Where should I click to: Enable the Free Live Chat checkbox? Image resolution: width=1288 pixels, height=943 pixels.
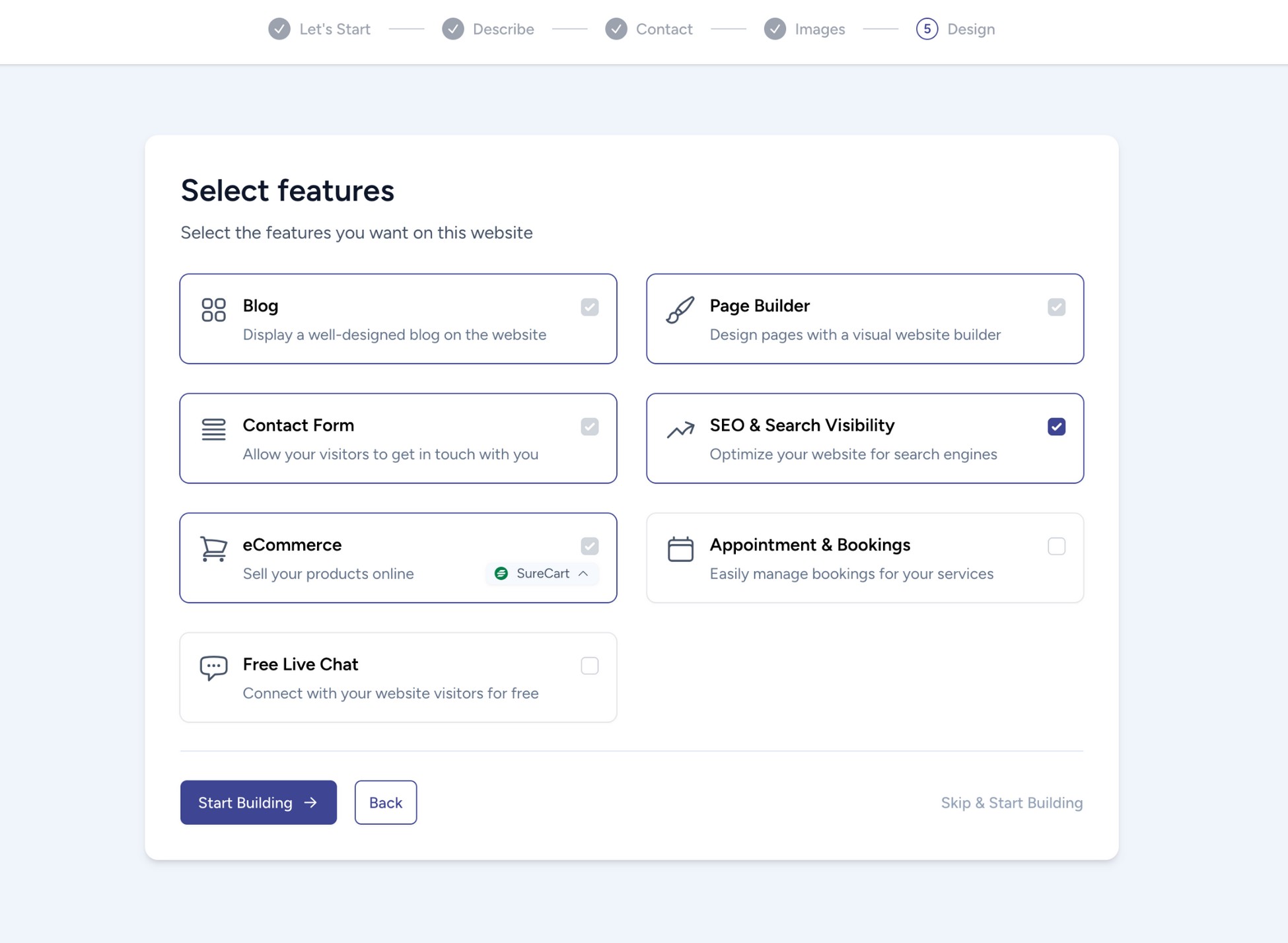pos(589,666)
